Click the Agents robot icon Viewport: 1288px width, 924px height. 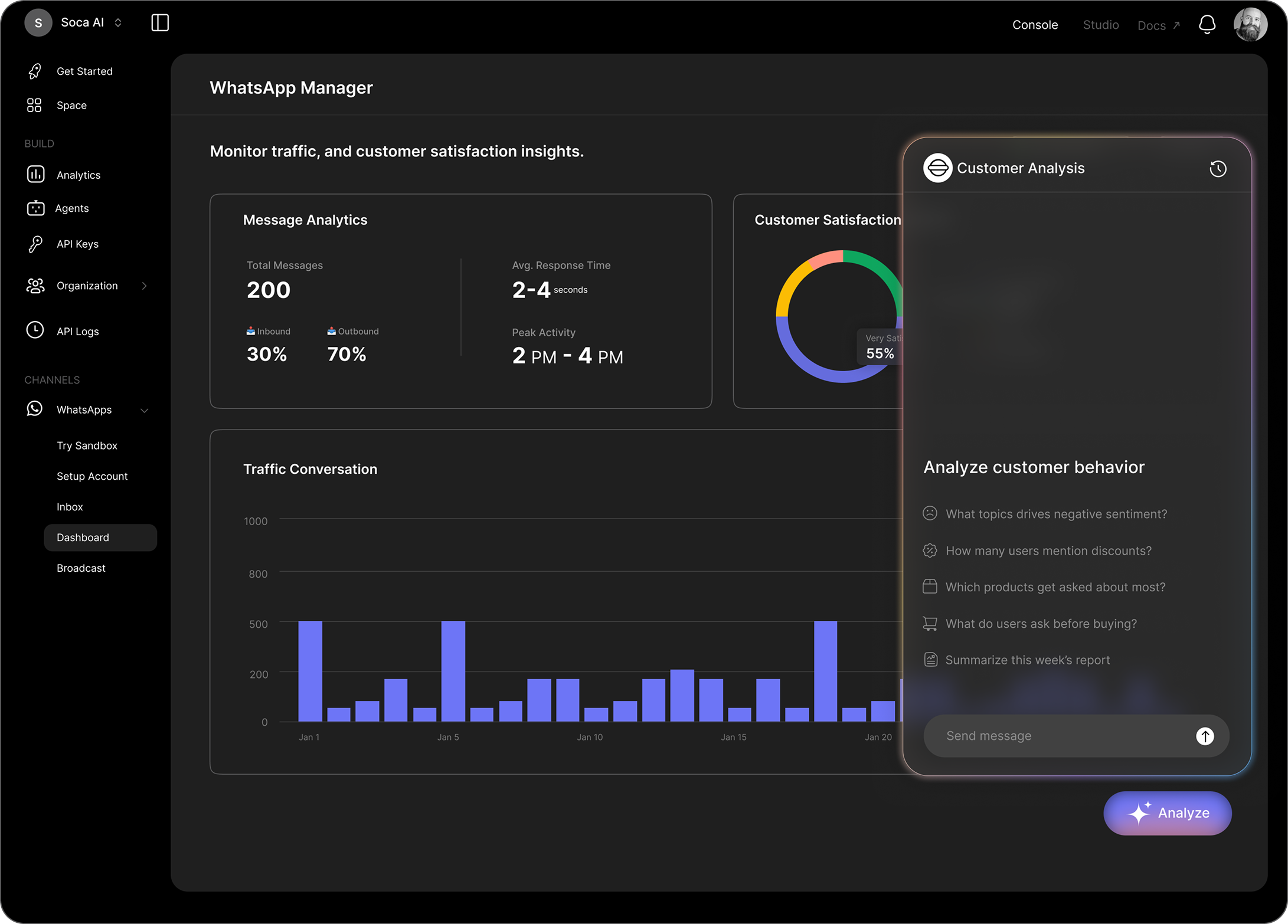click(x=35, y=208)
